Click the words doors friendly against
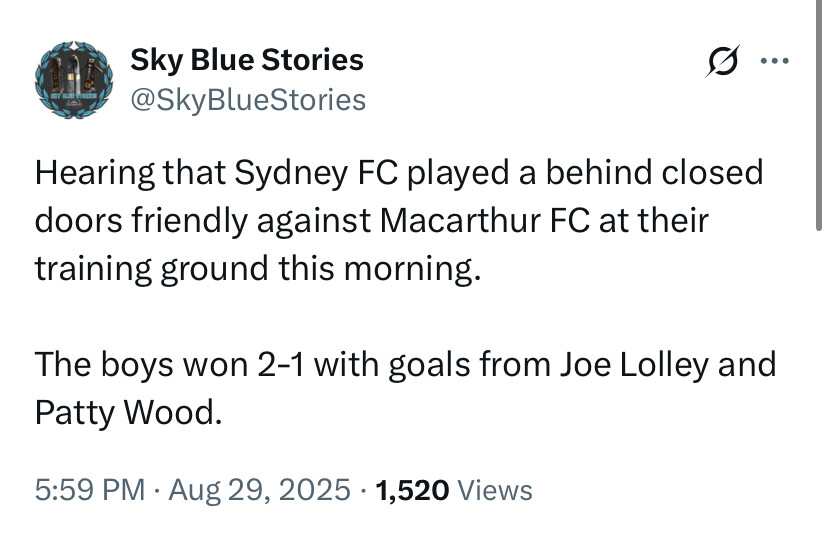 [203, 221]
